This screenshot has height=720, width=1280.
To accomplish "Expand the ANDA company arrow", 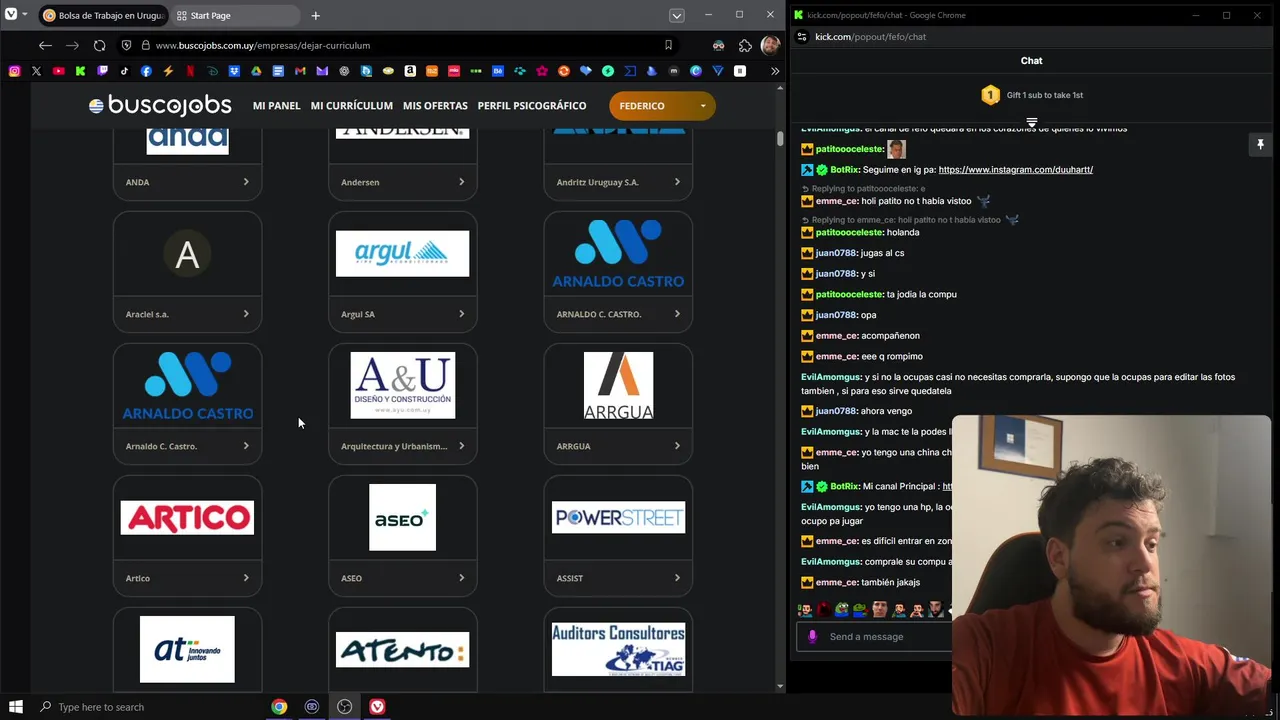I will tap(246, 182).
